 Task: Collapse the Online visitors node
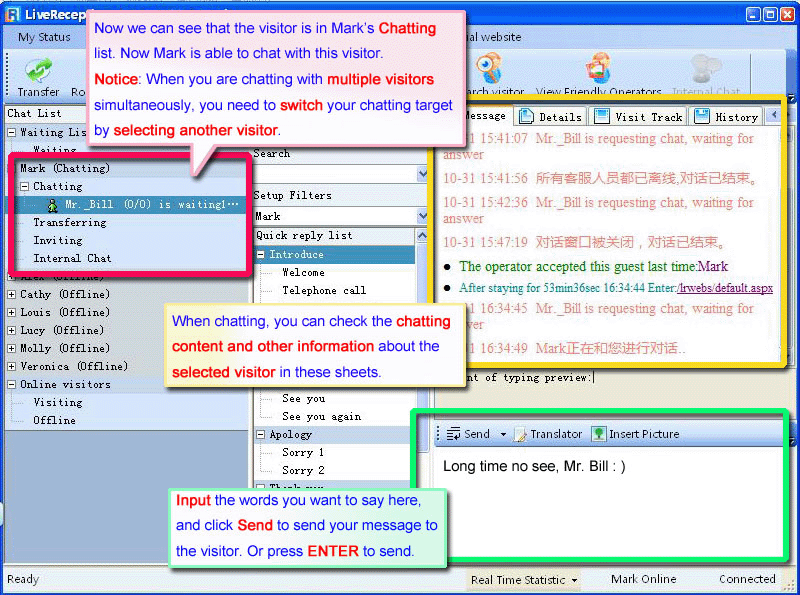click(12, 385)
